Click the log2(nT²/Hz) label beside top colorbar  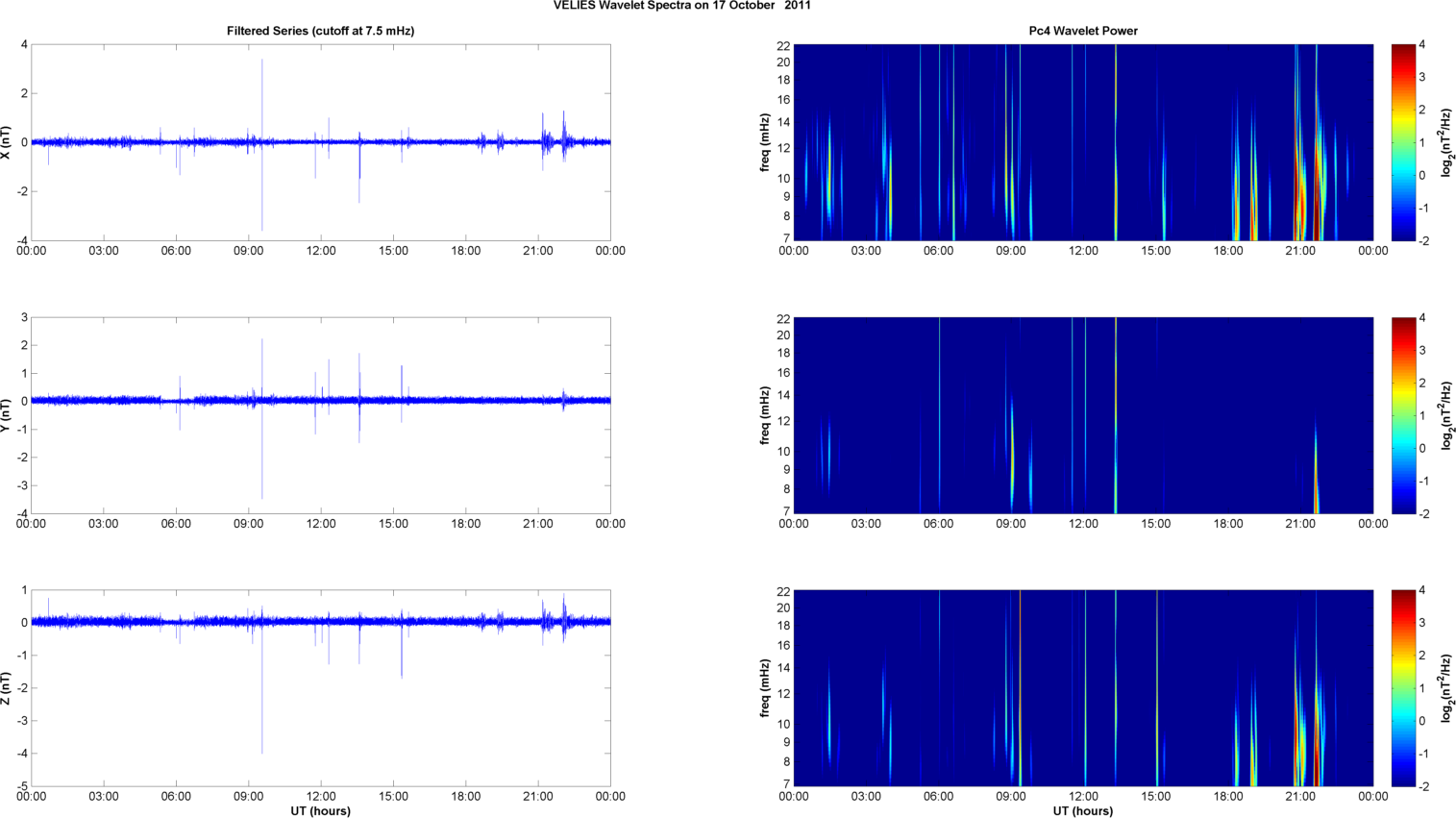[x=1446, y=142]
